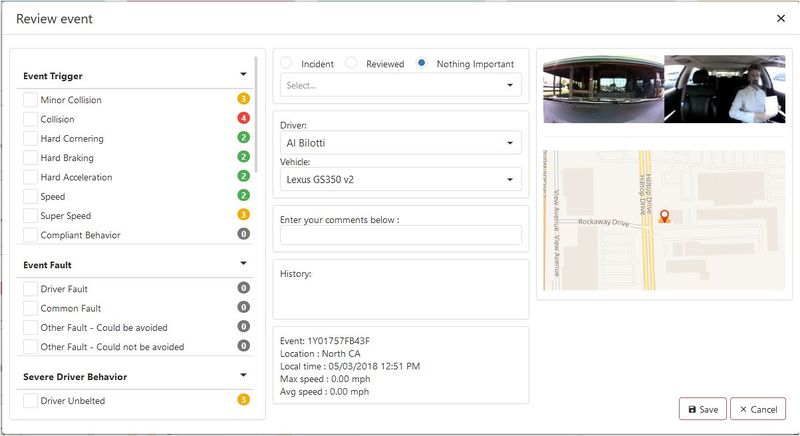Click the Driver Unbelted count badge
The image size is (800, 436).
(243, 400)
